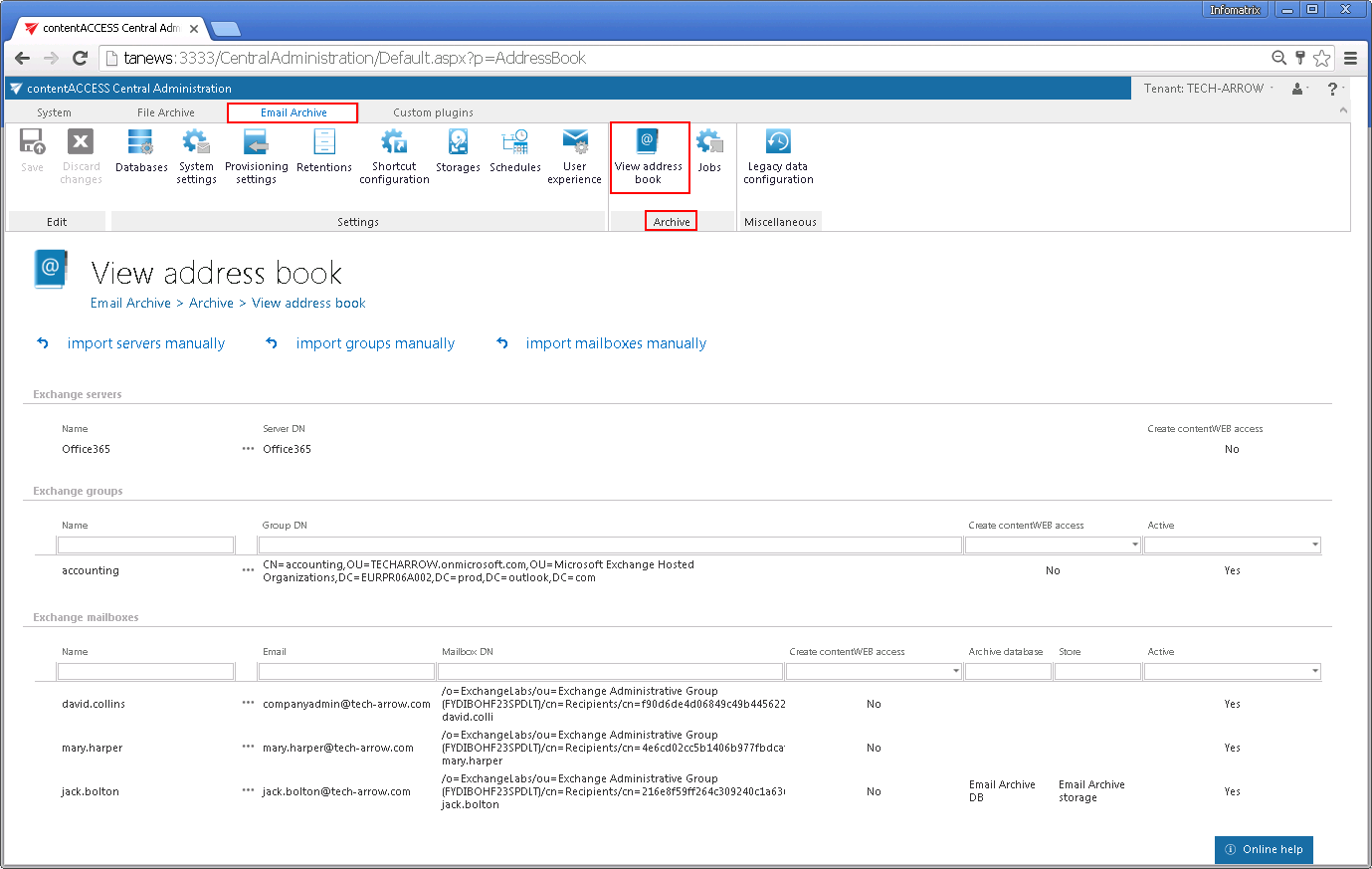1372x869 pixels.
Task: Open ellipsis menu for accounting group
Action: click(248, 570)
